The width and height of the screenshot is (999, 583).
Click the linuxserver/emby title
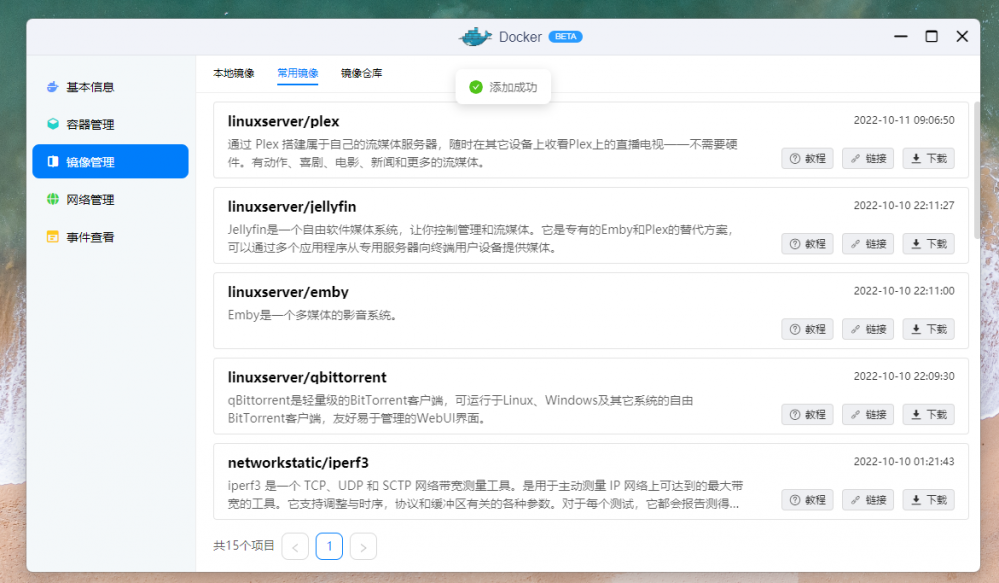288,292
